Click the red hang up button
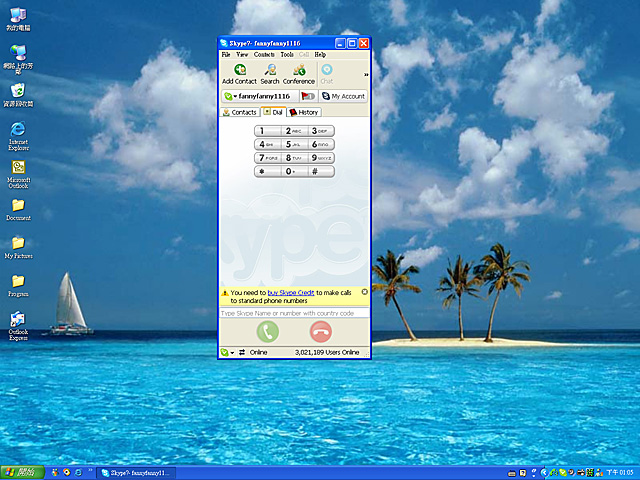The height and width of the screenshot is (480, 640). 321,332
